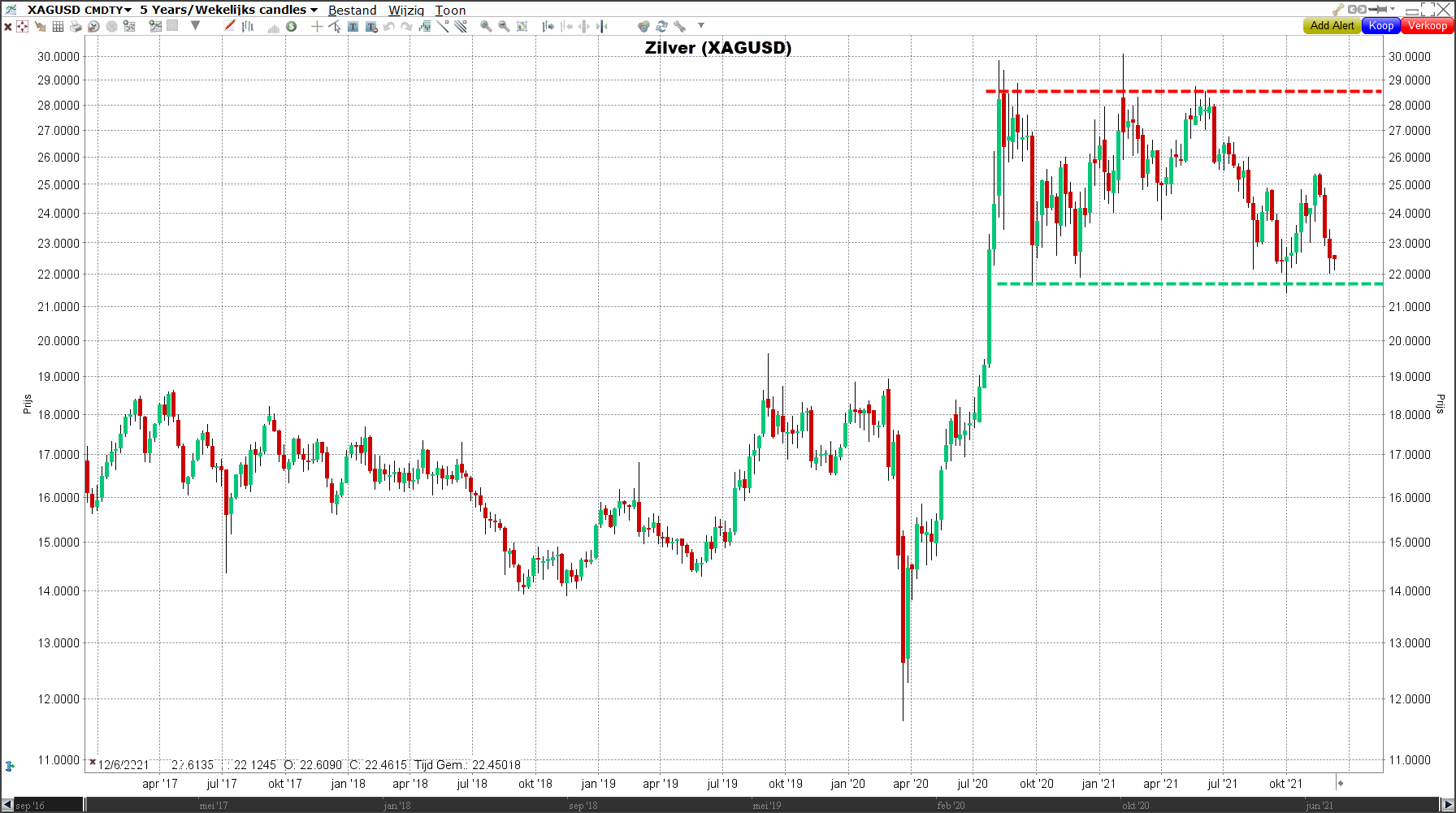
Task: Click the blue Koop button
Action: (1381, 25)
